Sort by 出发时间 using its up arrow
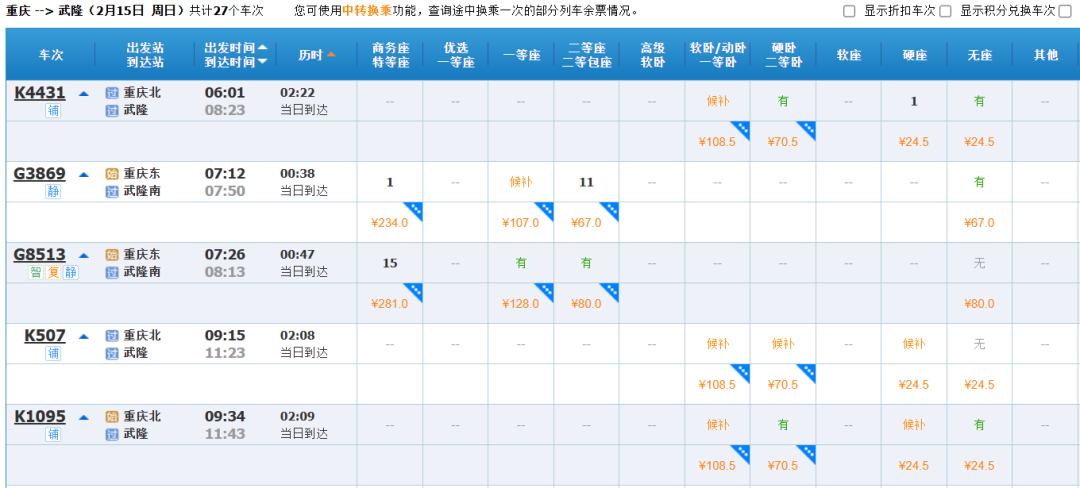1080x488 pixels. click(262, 48)
